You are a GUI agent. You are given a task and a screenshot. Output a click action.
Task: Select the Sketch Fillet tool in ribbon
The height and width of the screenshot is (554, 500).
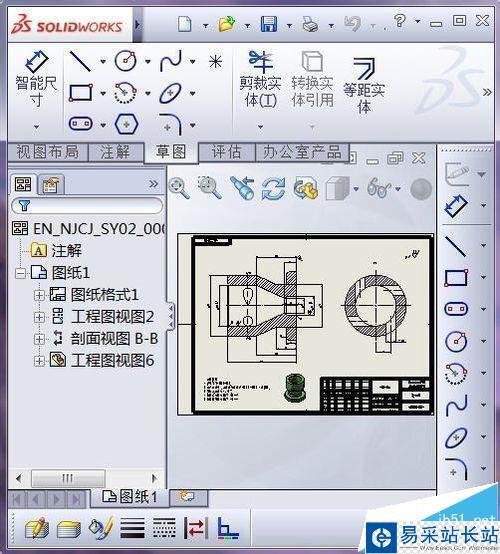(171, 124)
